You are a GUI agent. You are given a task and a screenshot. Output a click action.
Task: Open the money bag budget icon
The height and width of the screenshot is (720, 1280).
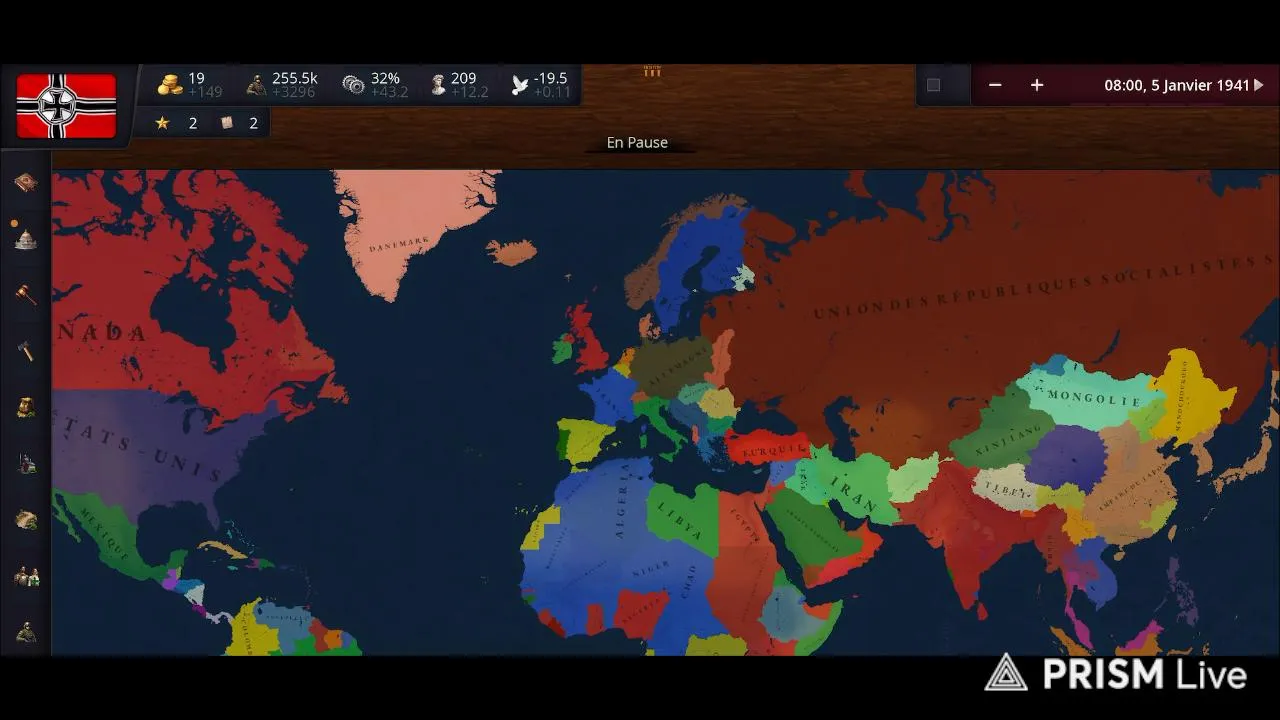click(26, 406)
